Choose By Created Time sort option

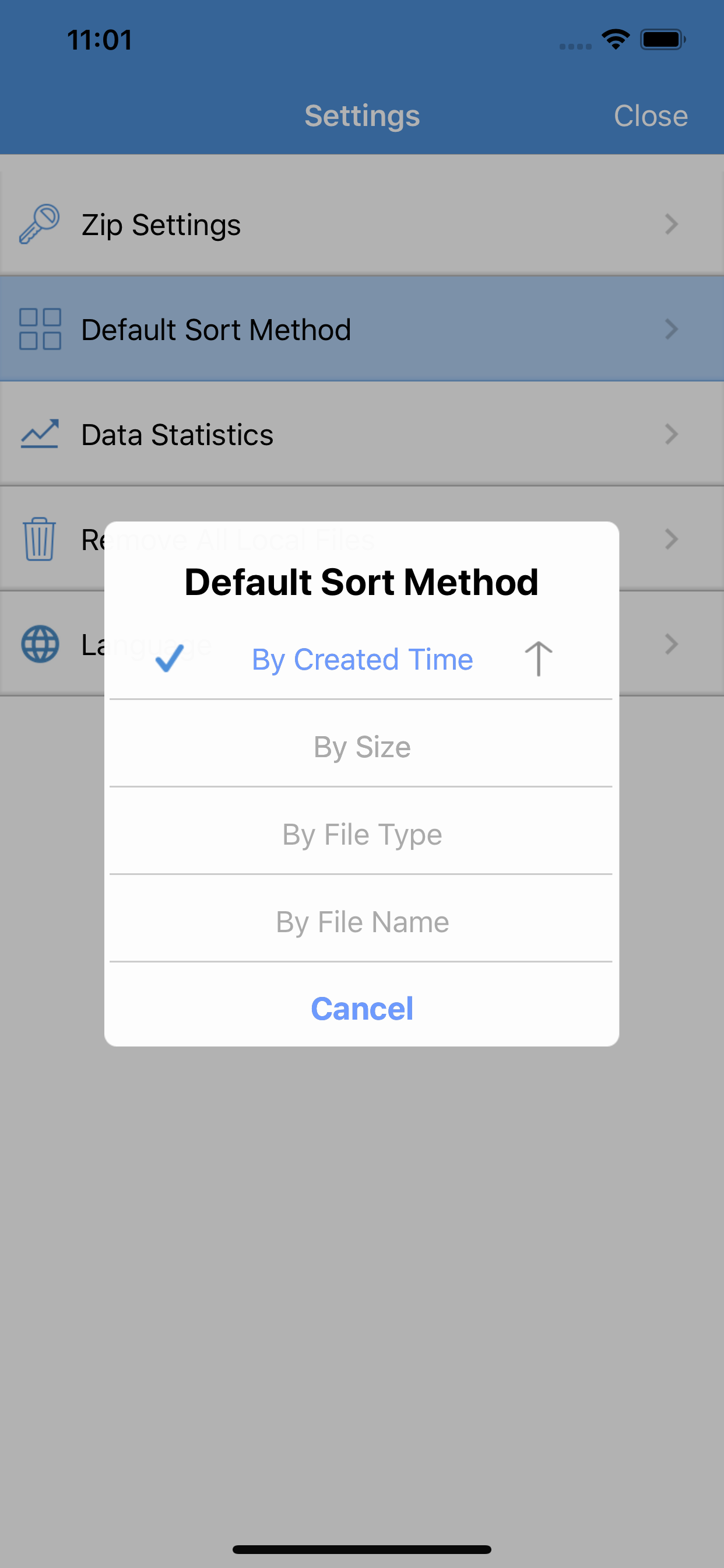tap(362, 659)
